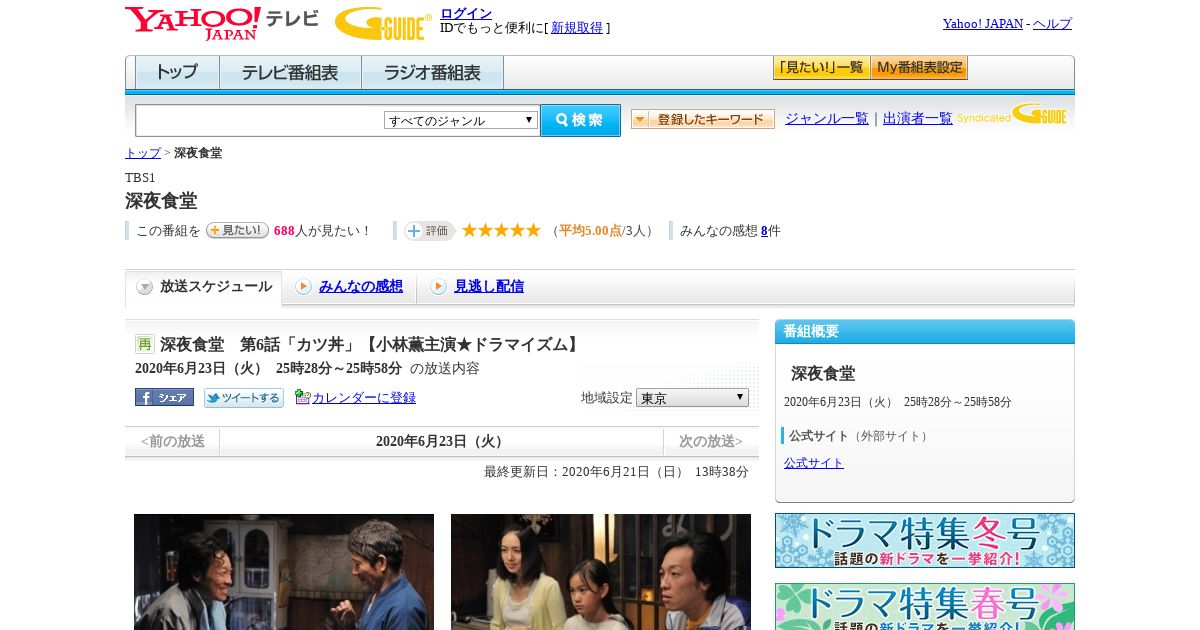
Task: Switch to テレビ番組表 tab
Action: click(x=290, y=73)
